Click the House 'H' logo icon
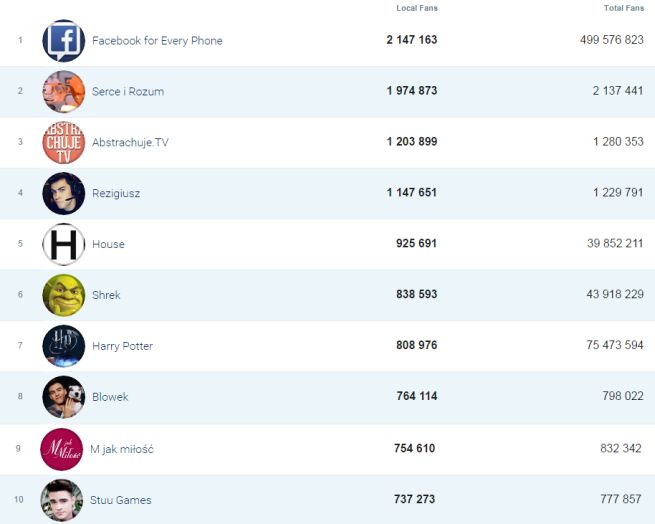The width and height of the screenshot is (655, 524). [x=64, y=245]
